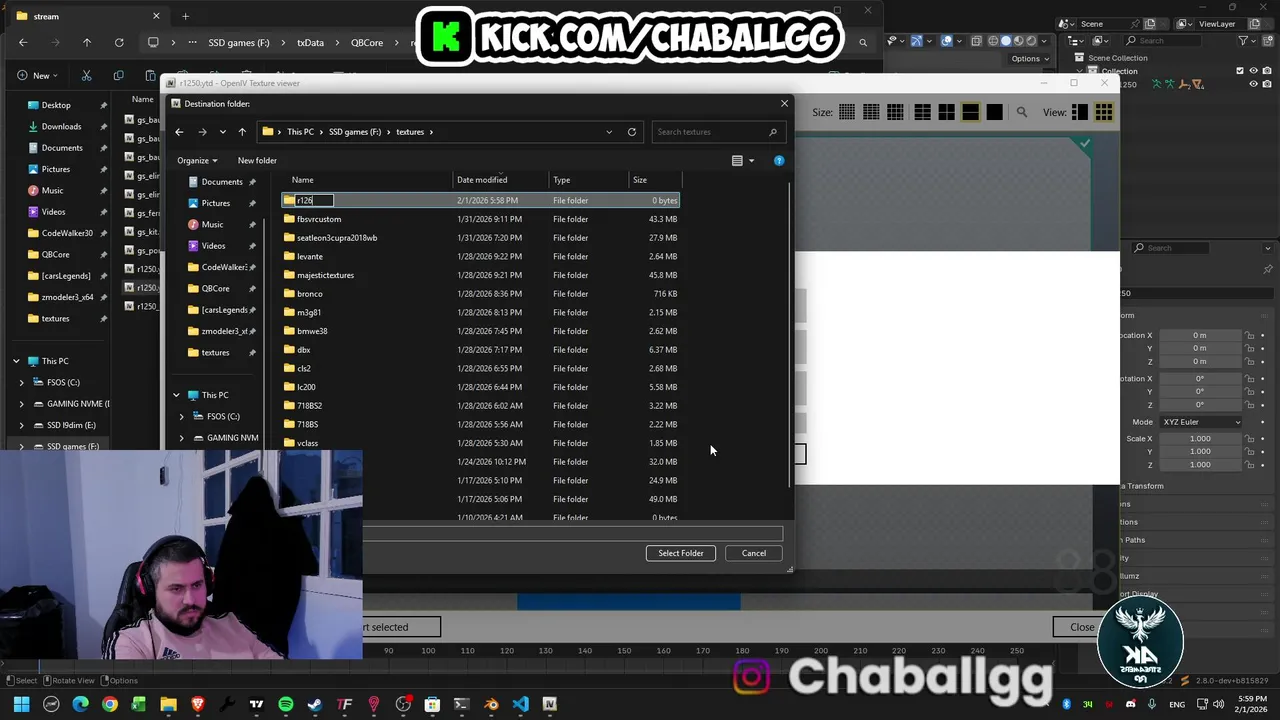The height and width of the screenshot is (720, 1280).
Task: Lock Location X in Blender properties
Action: (1249, 336)
